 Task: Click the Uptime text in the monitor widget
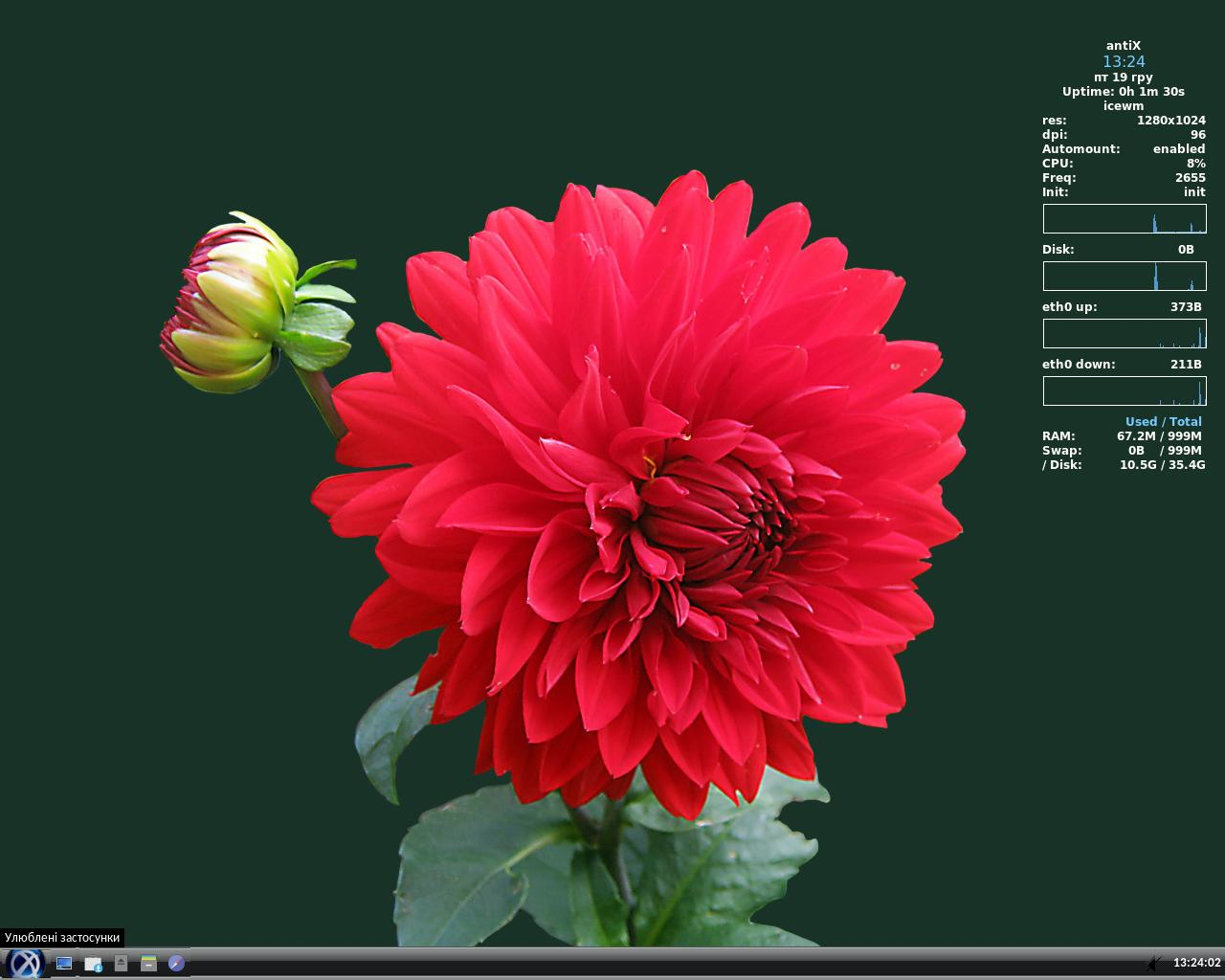[1124, 92]
